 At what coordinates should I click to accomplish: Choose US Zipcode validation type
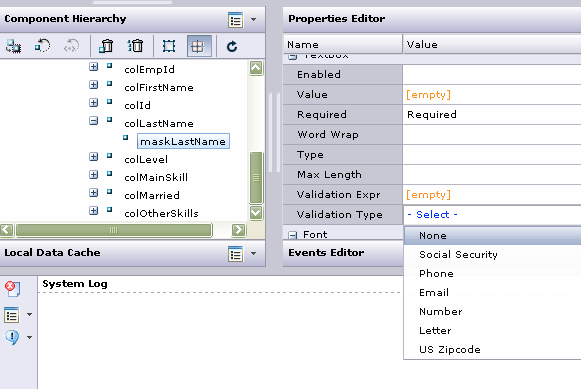pyautogui.click(x=492, y=349)
